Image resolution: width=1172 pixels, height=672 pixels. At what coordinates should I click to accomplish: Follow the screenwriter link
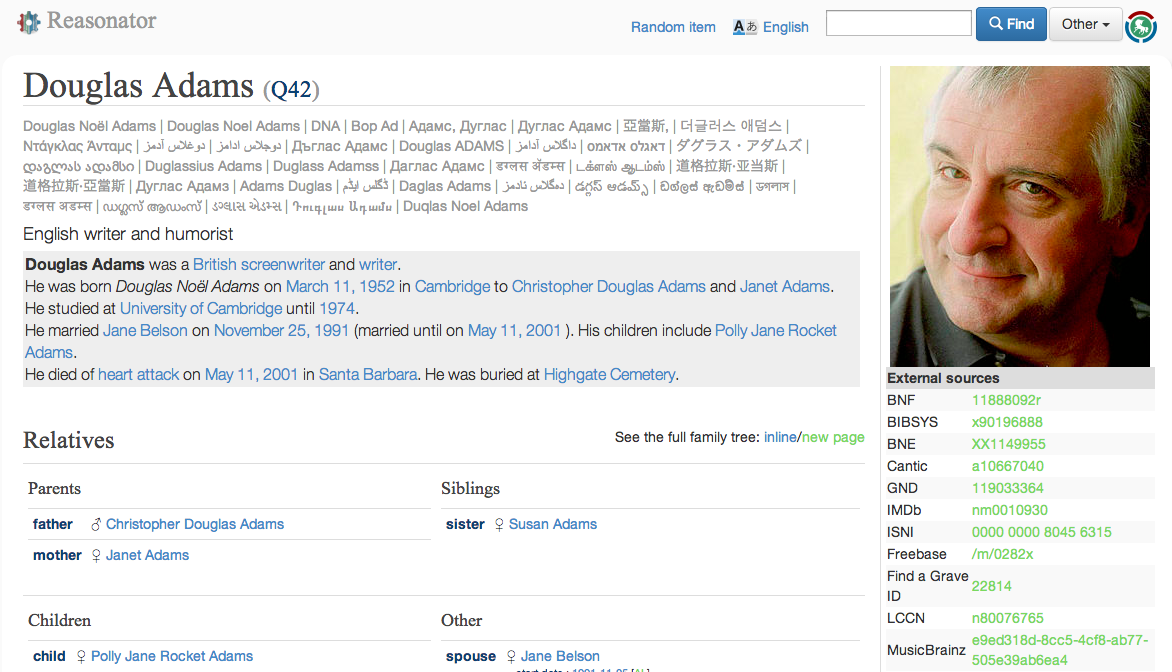click(x=283, y=265)
